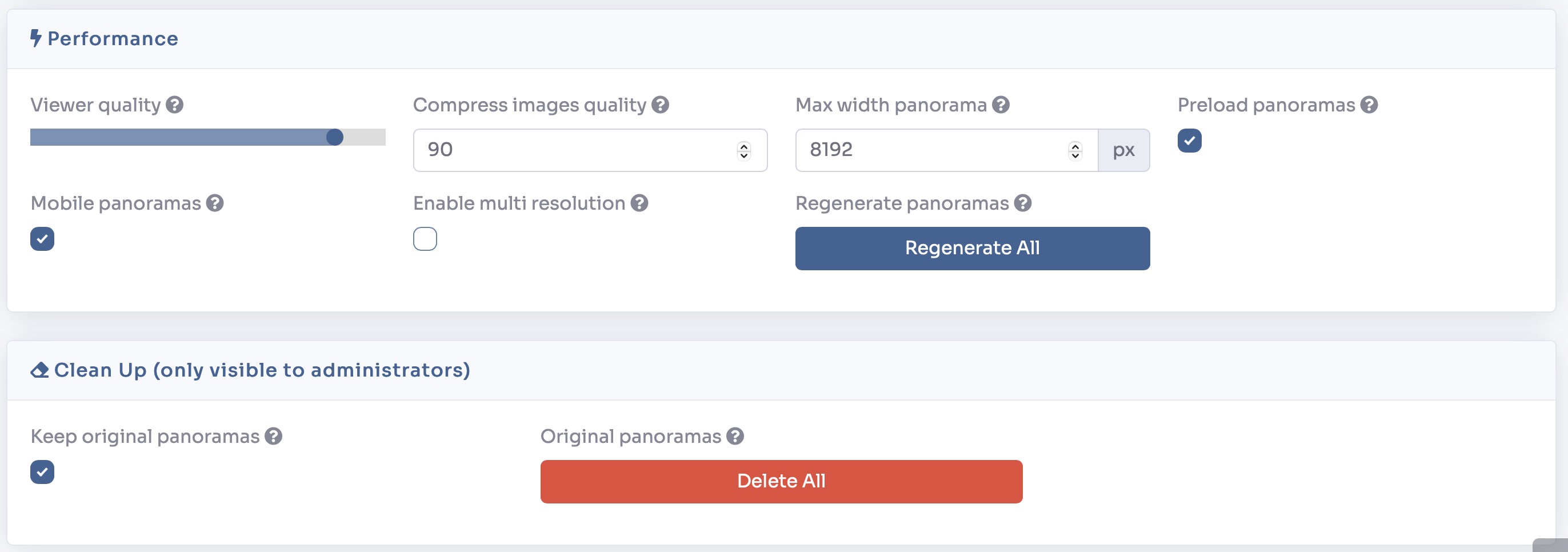The image size is (1568, 552).
Task: Click the Clean Up section header
Action: (x=261, y=369)
